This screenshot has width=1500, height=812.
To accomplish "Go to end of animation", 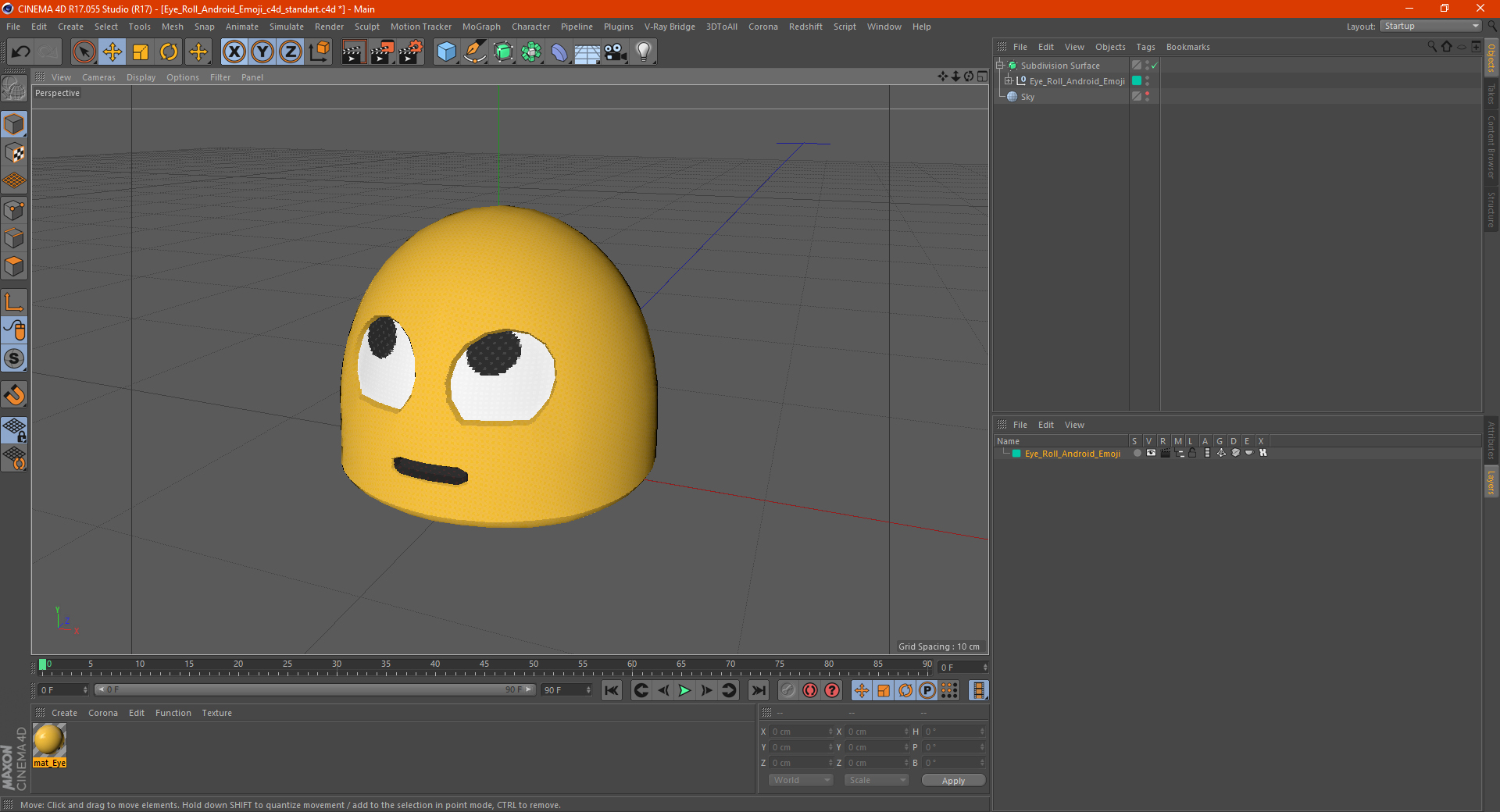I will tap(758, 690).
